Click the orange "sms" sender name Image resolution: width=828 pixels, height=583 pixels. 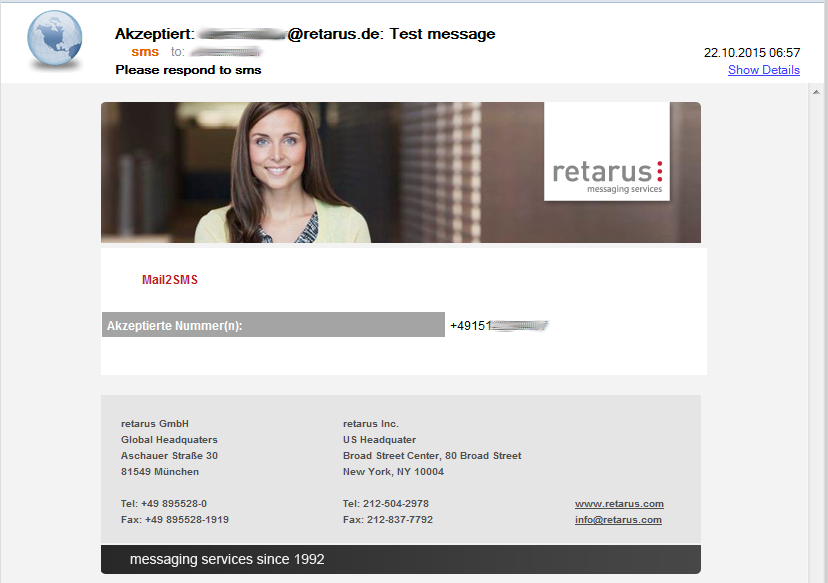tap(145, 52)
